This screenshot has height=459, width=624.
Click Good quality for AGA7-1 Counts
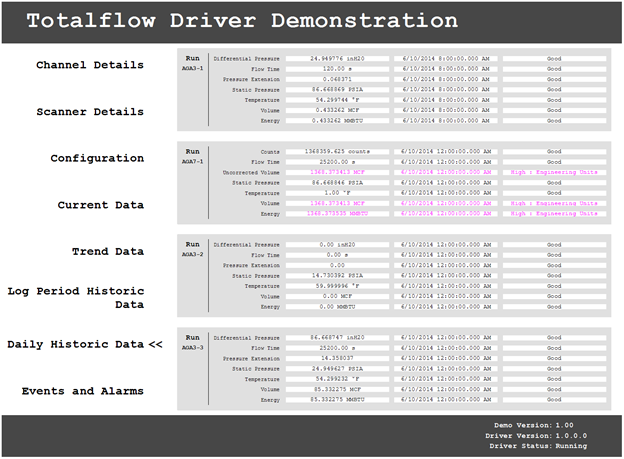(x=554, y=152)
